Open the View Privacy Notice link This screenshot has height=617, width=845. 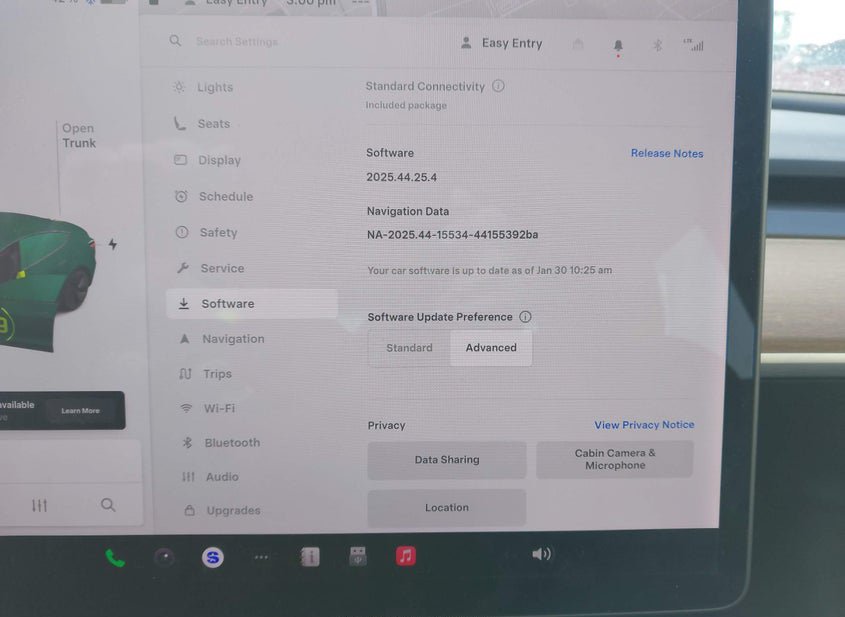point(644,425)
